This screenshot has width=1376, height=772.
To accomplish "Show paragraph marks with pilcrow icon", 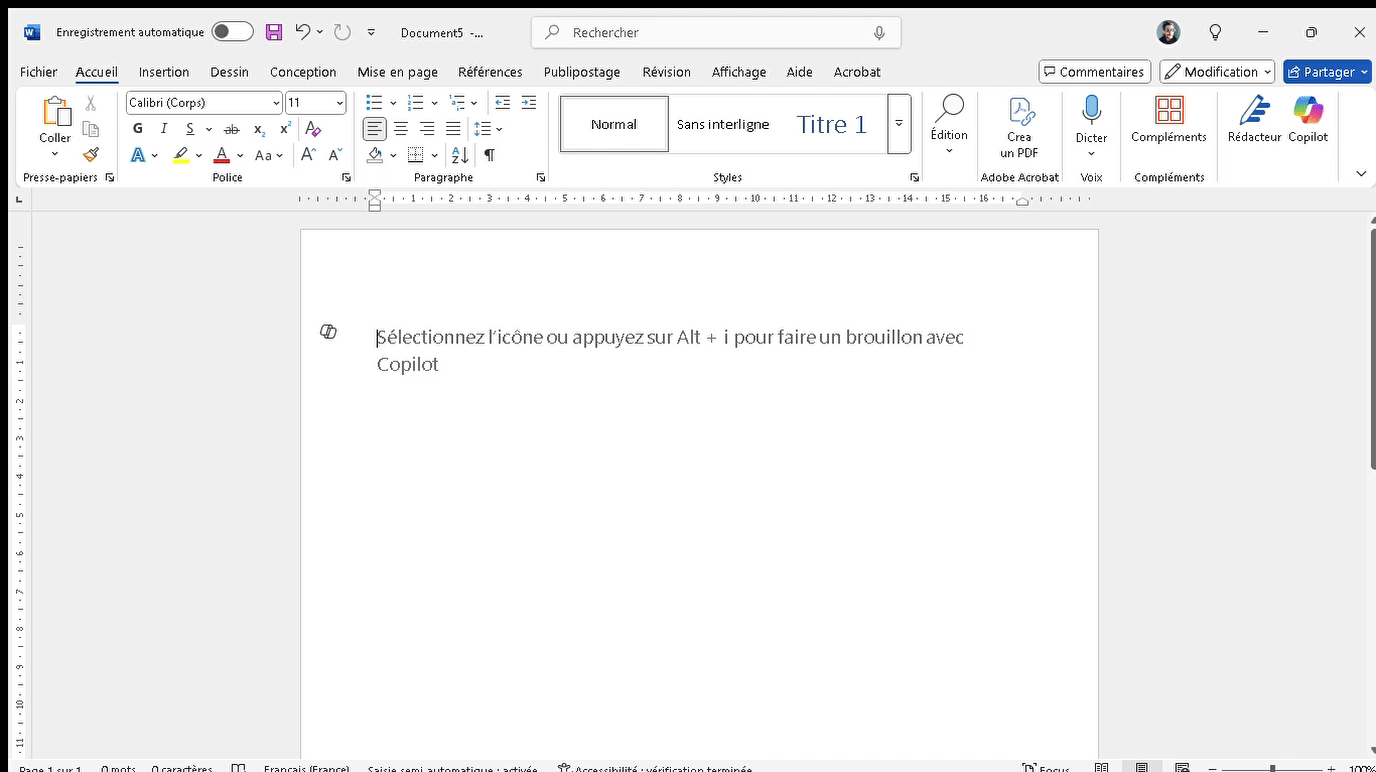I will [489, 155].
